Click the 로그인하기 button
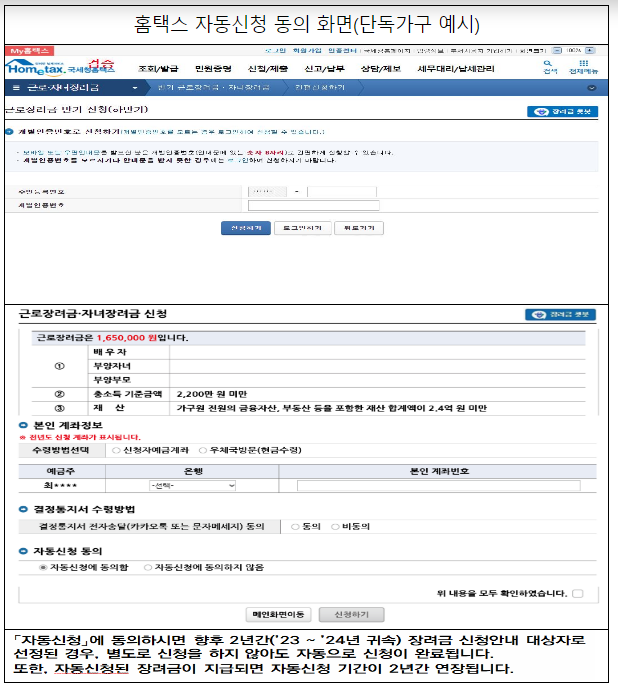The image size is (618, 690). (x=302, y=228)
